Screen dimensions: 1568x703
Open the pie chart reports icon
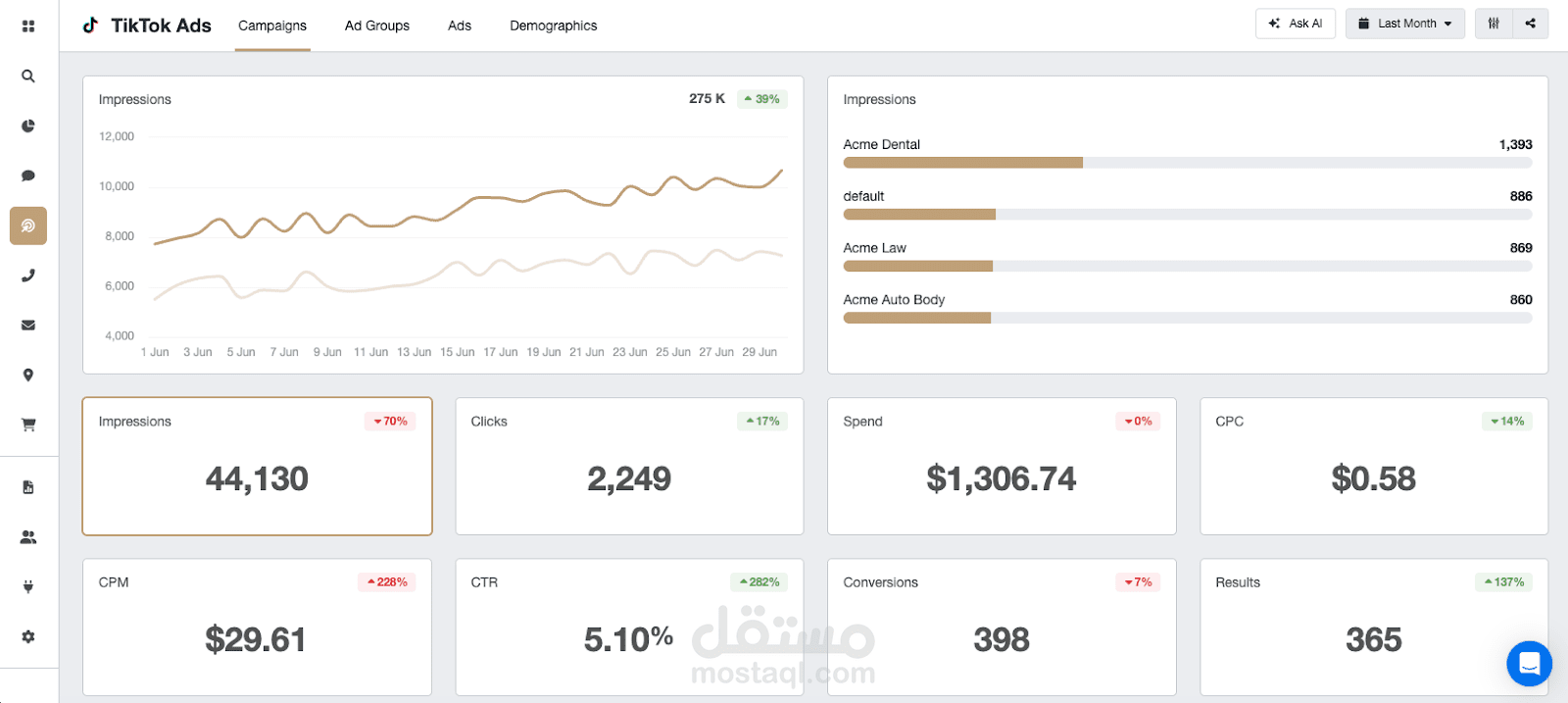coord(28,126)
